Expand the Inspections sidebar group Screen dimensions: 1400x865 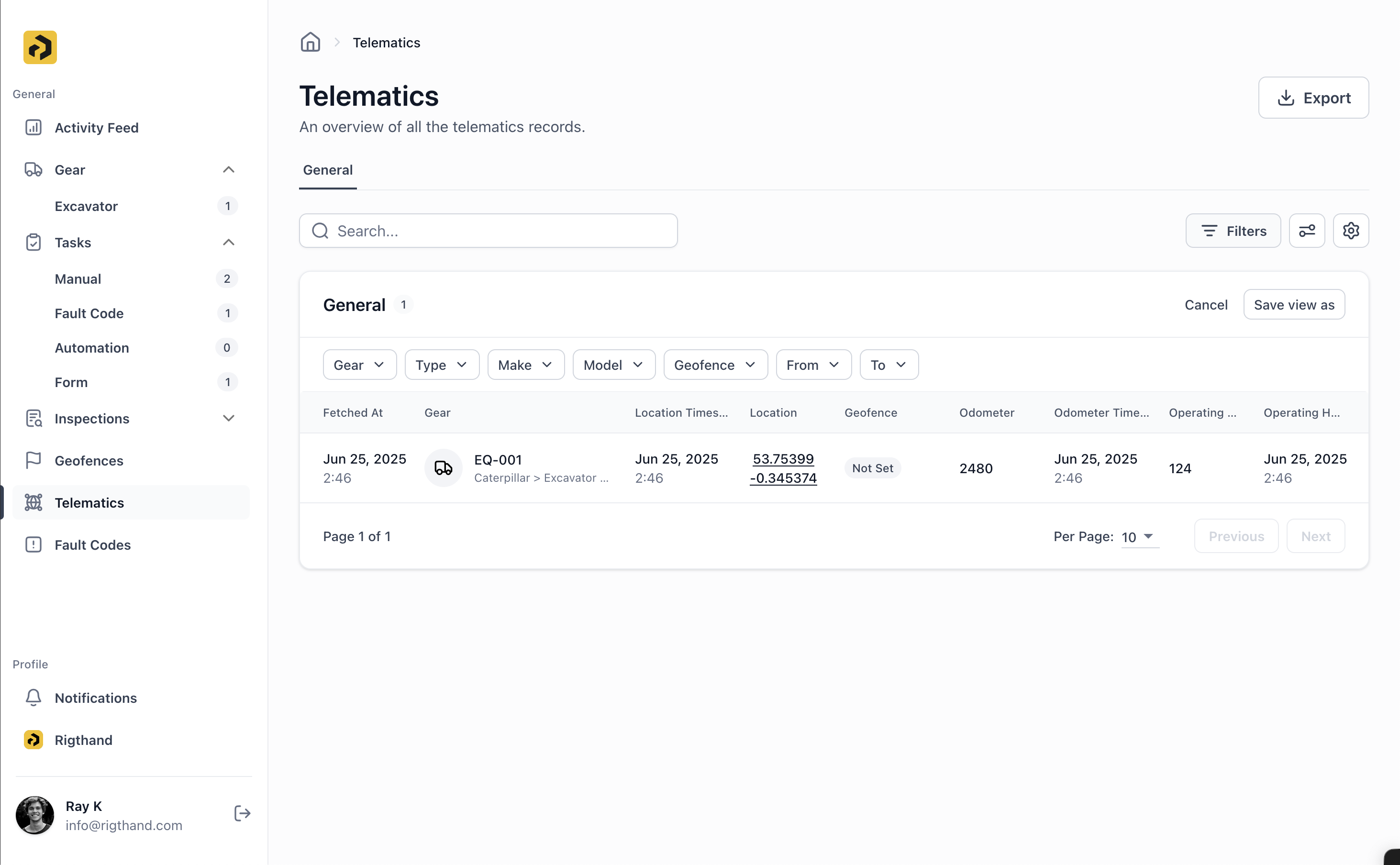228,418
